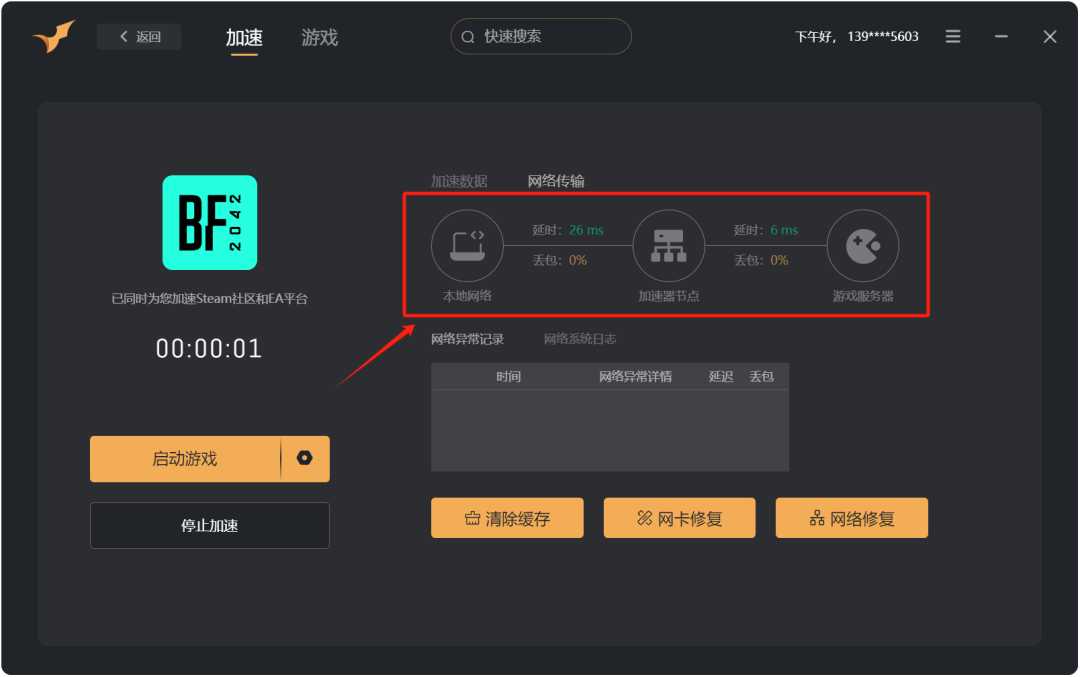Click the 丢包 column header
The height and width of the screenshot is (677, 1080).
point(762,377)
